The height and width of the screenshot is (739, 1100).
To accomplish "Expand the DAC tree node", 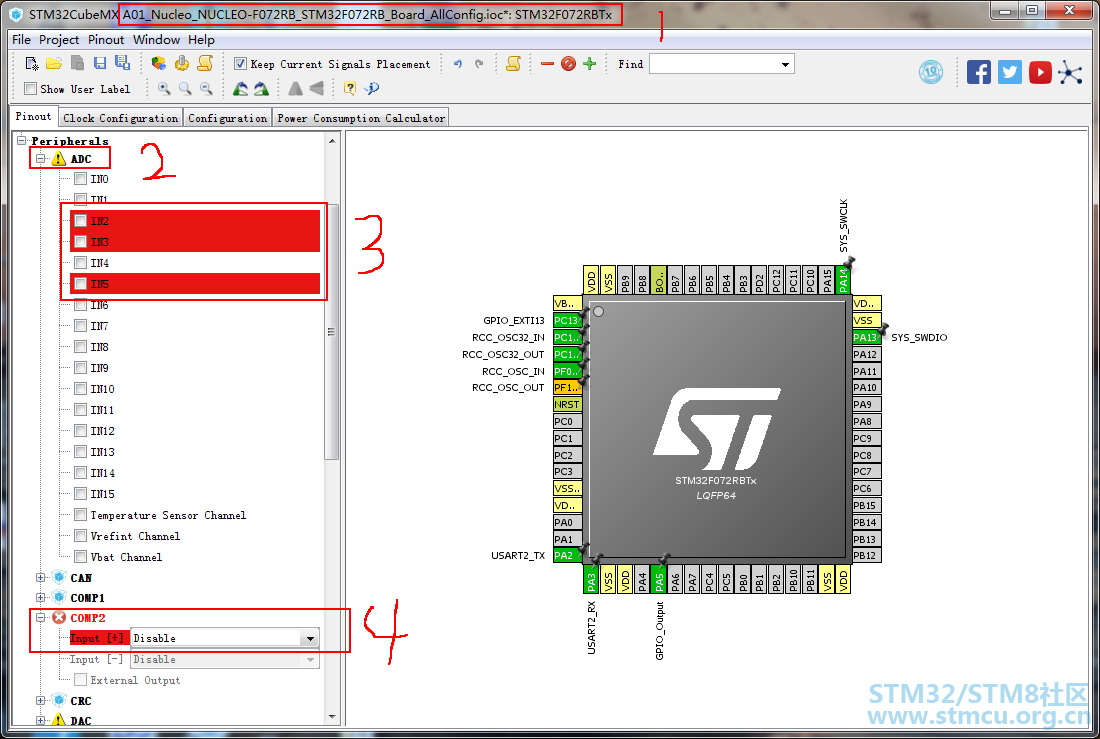I will pos(41,720).
